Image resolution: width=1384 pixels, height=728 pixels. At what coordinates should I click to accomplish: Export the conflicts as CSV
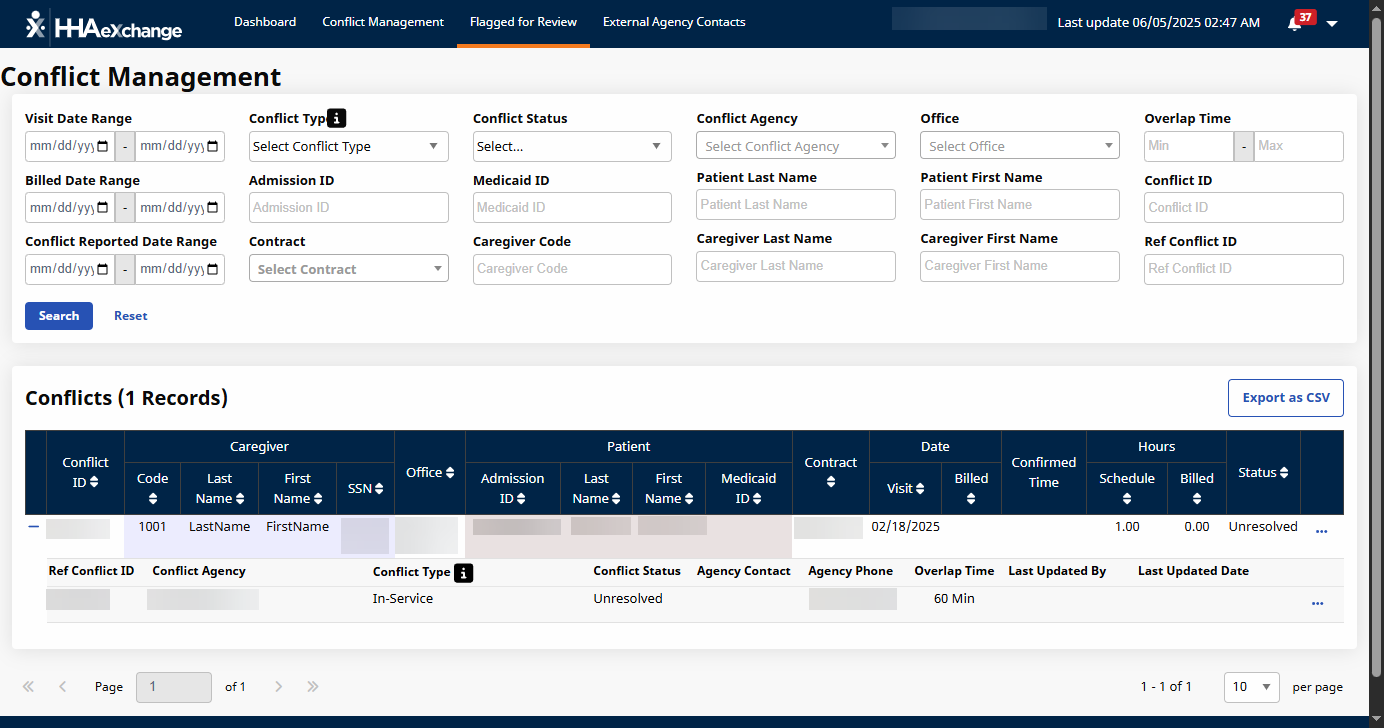click(1285, 397)
